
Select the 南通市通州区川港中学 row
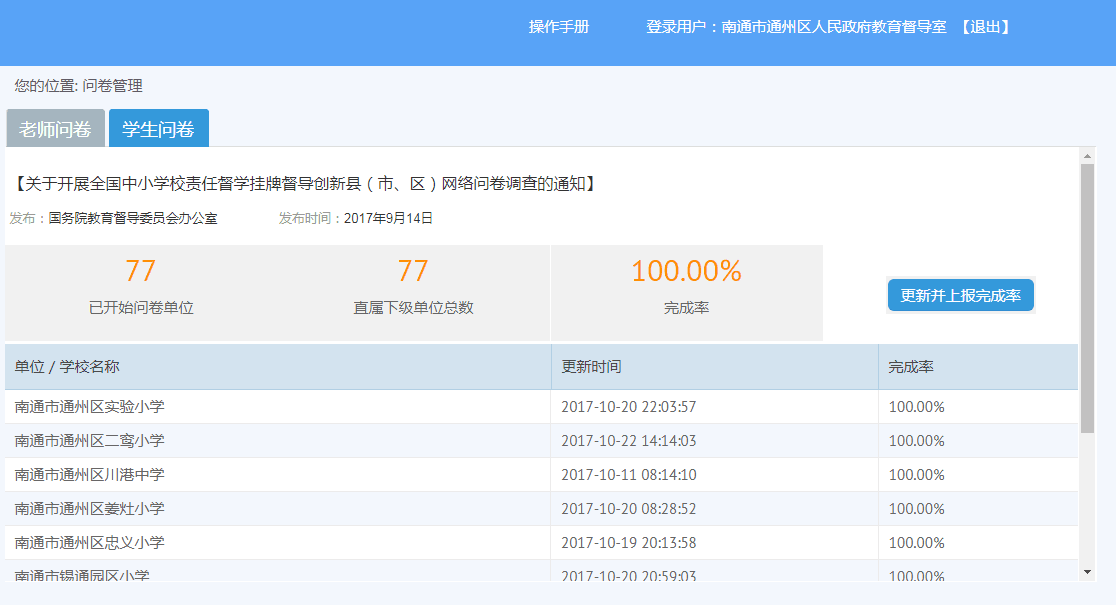[x=90, y=475]
